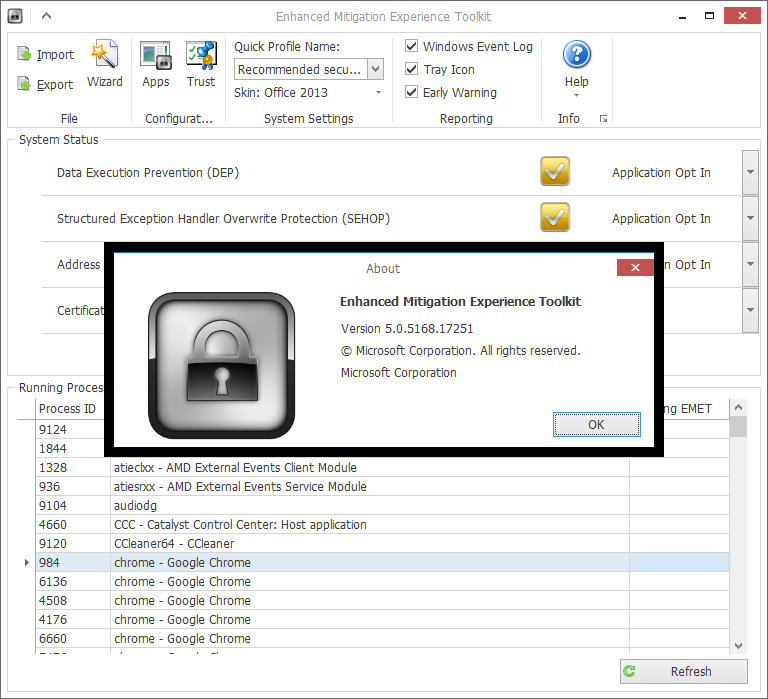The width and height of the screenshot is (768, 699).
Task: Click process ID 9104 cell
Action: coord(73,506)
